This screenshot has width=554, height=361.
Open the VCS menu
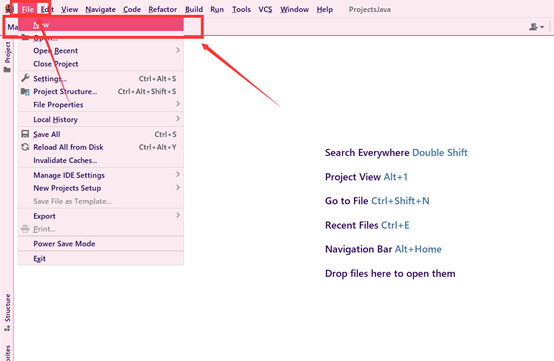point(265,10)
